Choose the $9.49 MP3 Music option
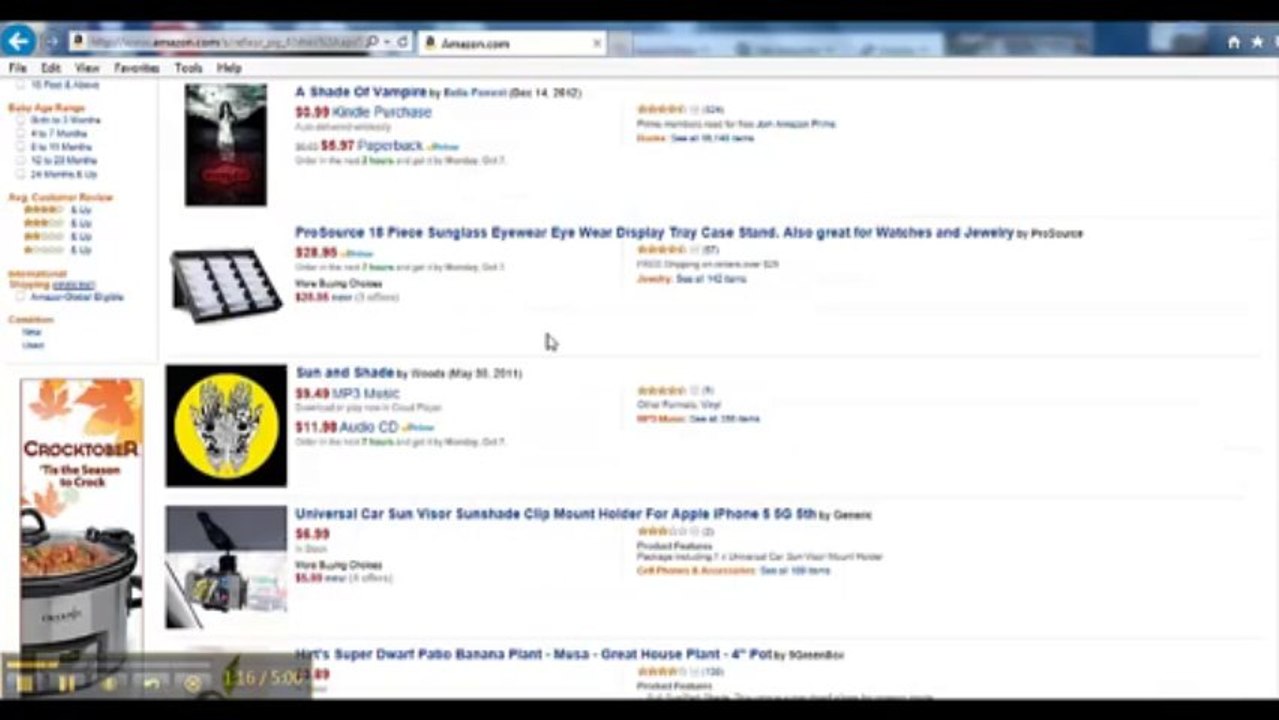Image resolution: width=1279 pixels, height=720 pixels. (347, 393)
